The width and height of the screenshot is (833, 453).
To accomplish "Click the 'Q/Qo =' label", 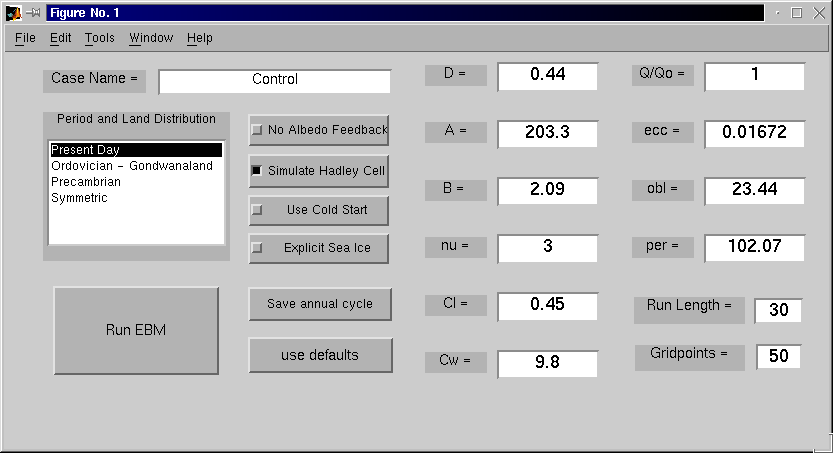I will (662, 75).
